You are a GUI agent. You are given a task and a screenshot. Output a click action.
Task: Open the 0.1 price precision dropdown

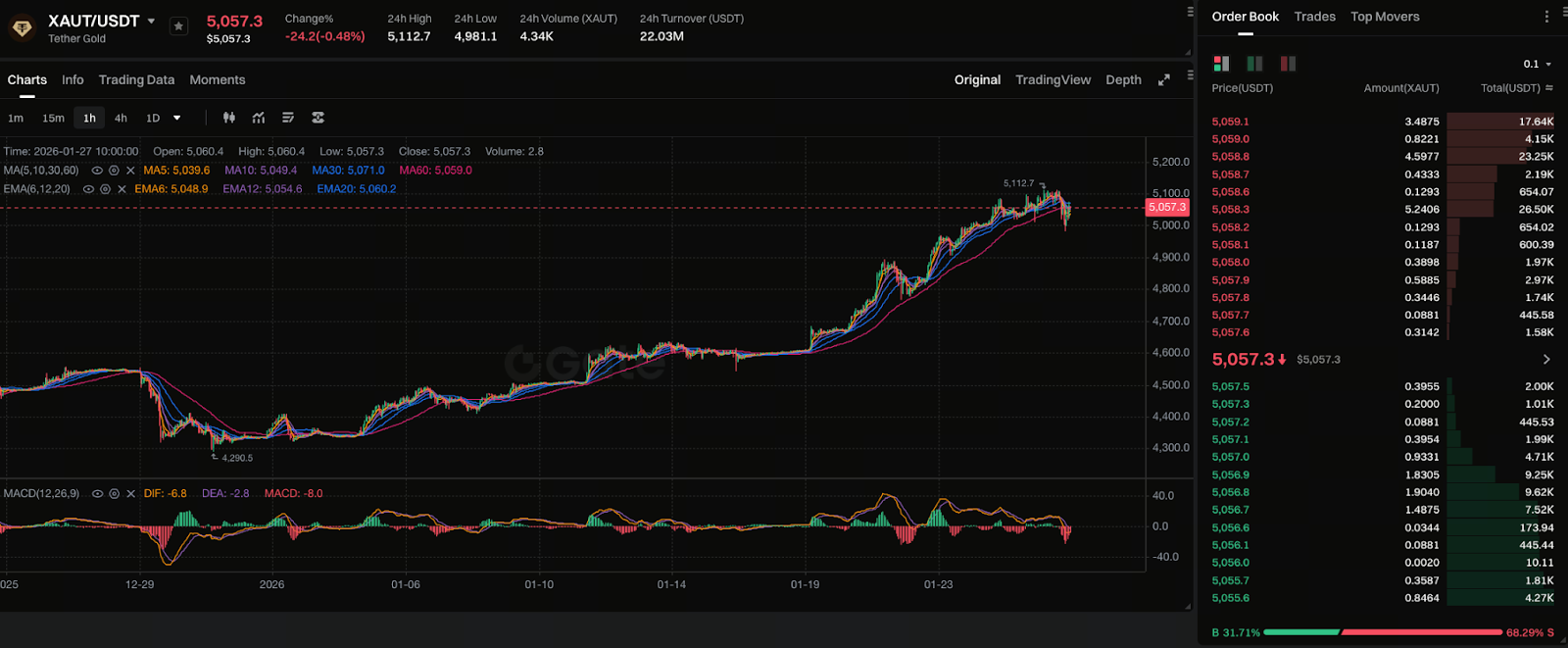pos(1537,64)
